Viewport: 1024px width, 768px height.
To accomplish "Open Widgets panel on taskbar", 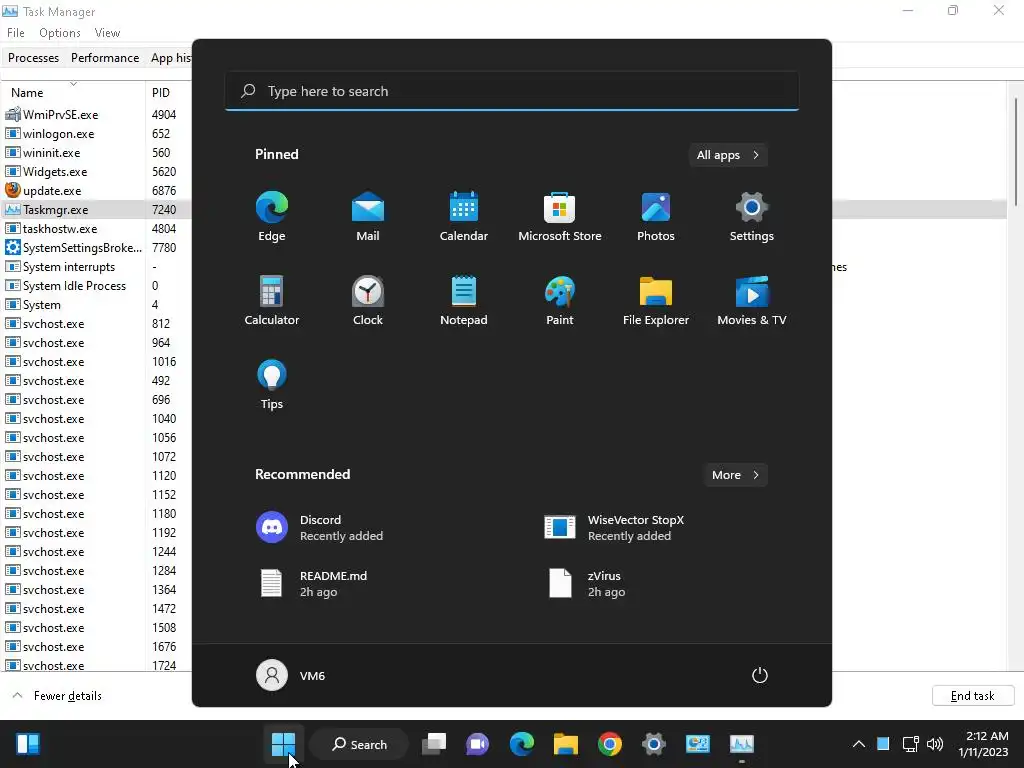I will (27, 744).
